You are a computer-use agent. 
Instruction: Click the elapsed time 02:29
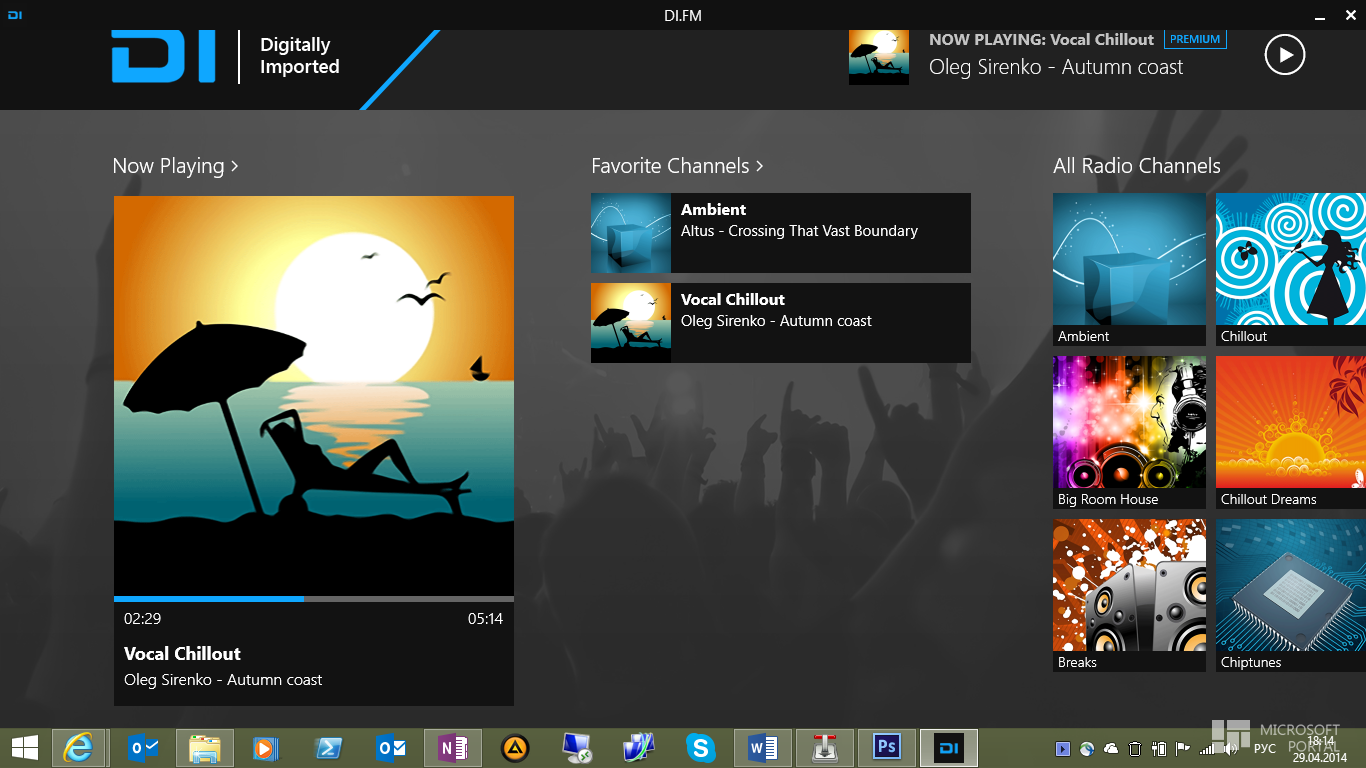tap(142, 619)
